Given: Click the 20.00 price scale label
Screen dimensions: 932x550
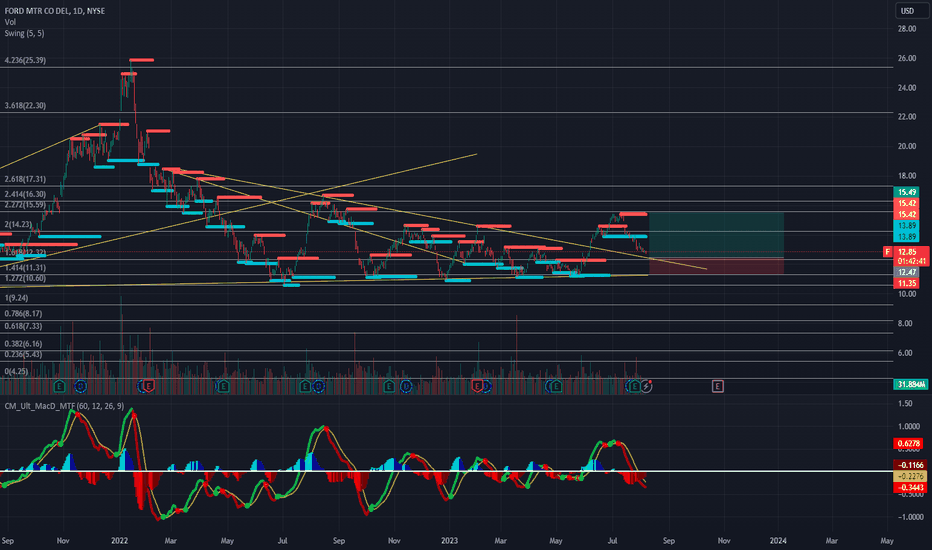Looking at the screenshot, I should point(907,146).
